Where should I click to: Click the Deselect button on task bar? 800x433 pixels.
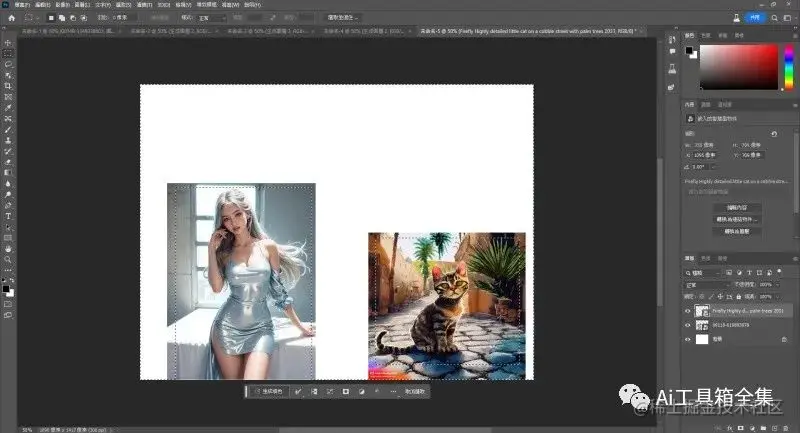(x=414, y=392)
